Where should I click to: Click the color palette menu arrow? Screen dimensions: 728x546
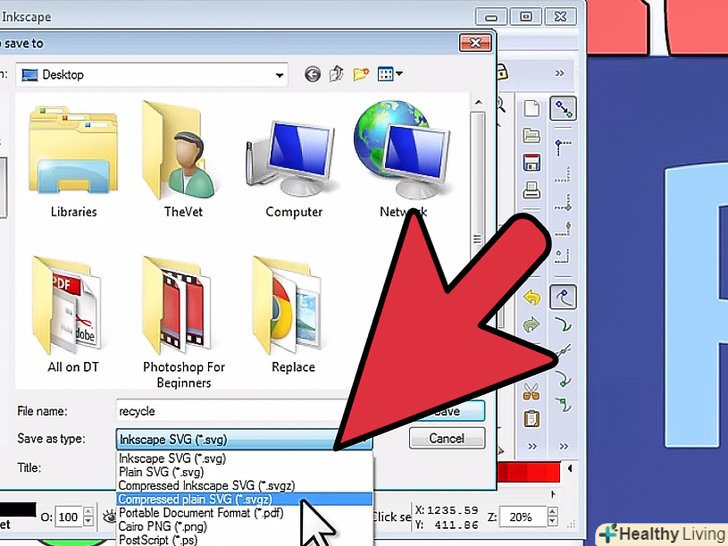[570, 468]
